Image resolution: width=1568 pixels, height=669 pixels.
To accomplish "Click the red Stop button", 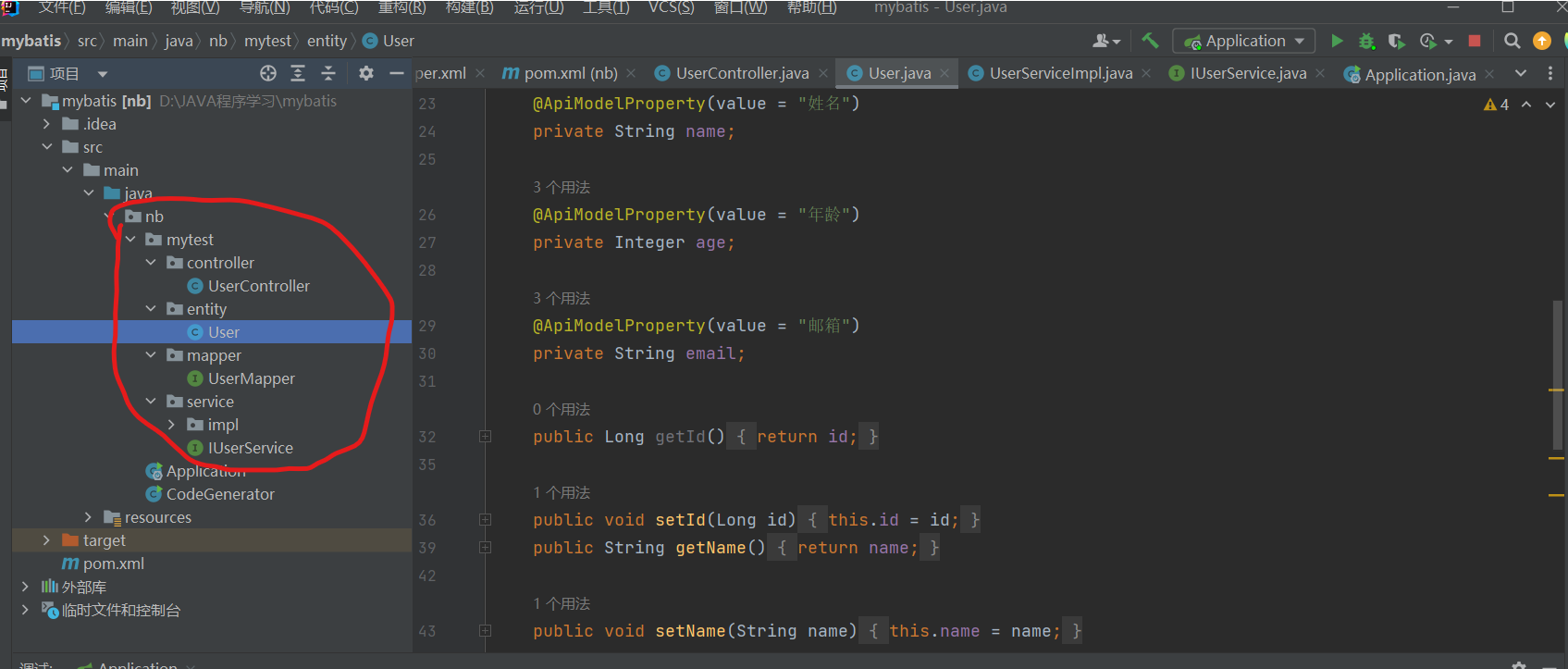I will click(1475, 41).
